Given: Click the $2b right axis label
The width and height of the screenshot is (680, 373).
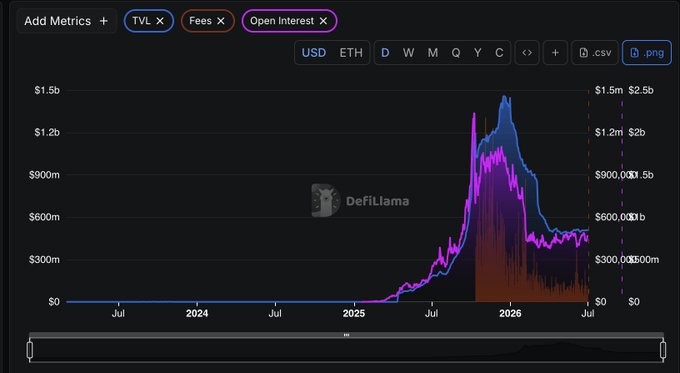Looking at the screenshot, I should [x=637, y=132].
